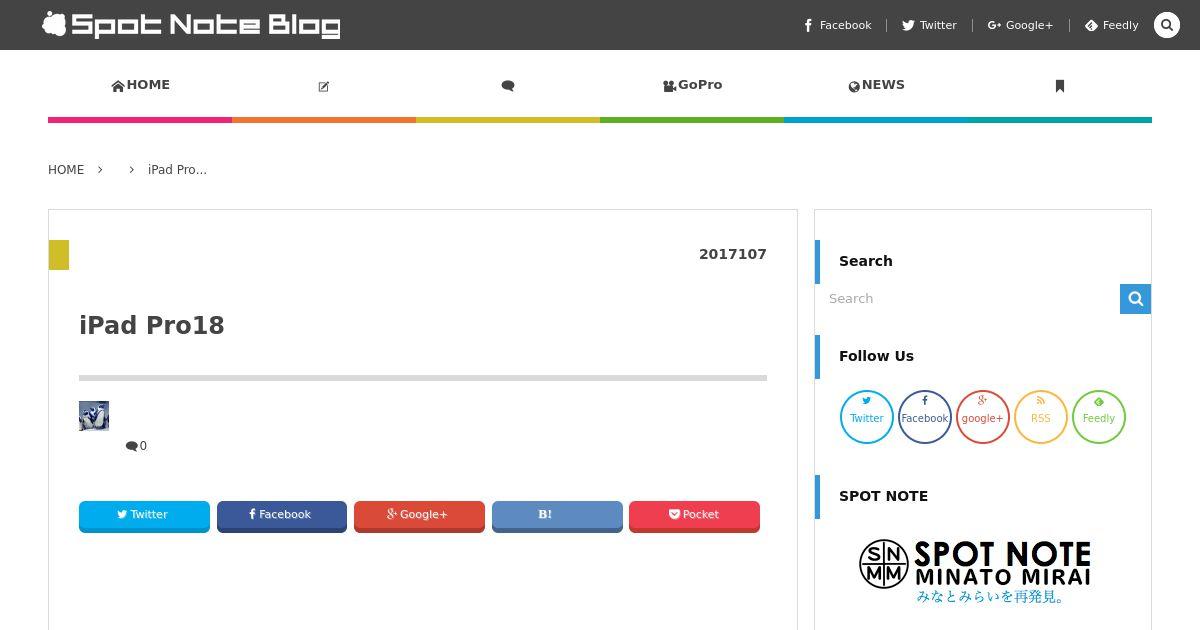Click the magnifier icon in the header

(x=1167, y=25)
